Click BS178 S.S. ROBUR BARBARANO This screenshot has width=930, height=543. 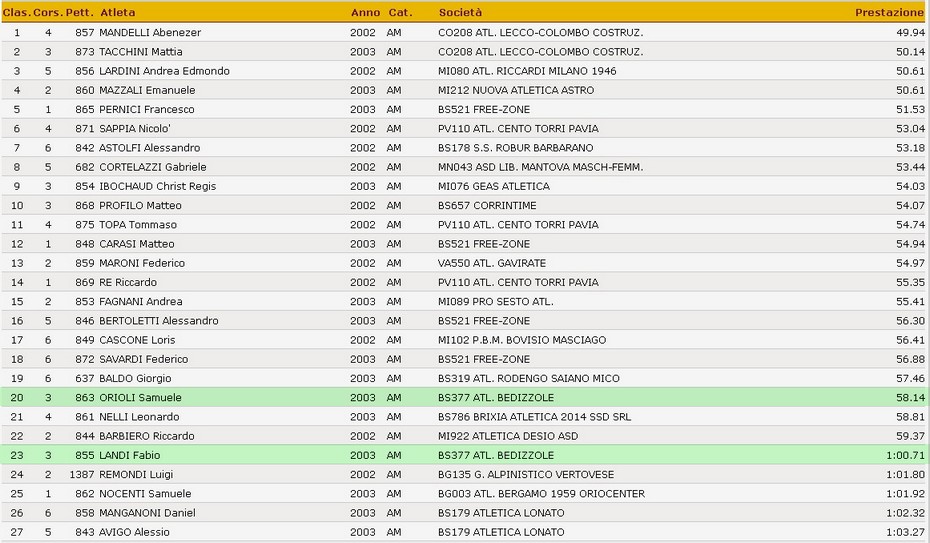515,148
